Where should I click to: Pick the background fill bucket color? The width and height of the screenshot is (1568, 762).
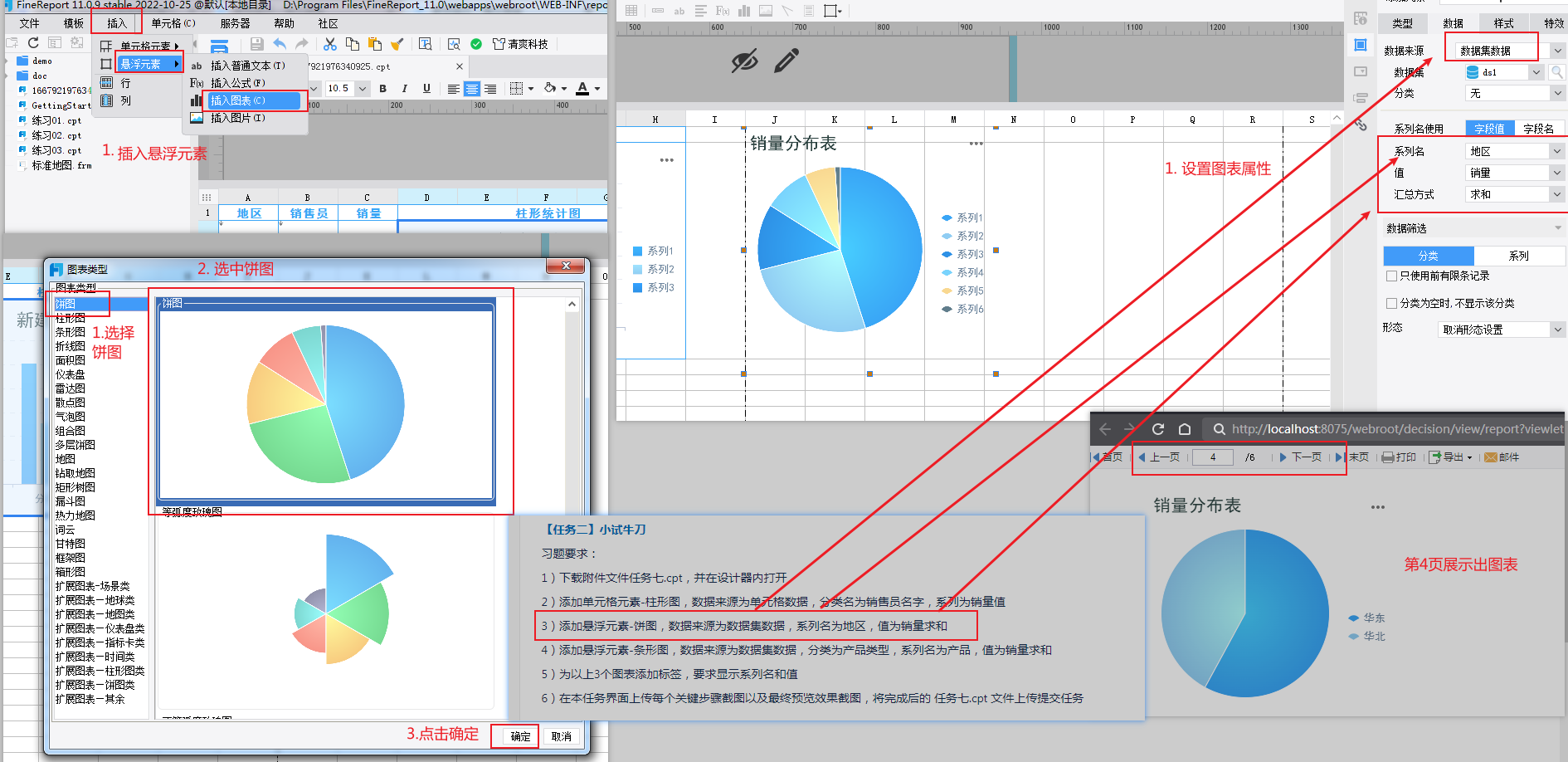point(550,89)
